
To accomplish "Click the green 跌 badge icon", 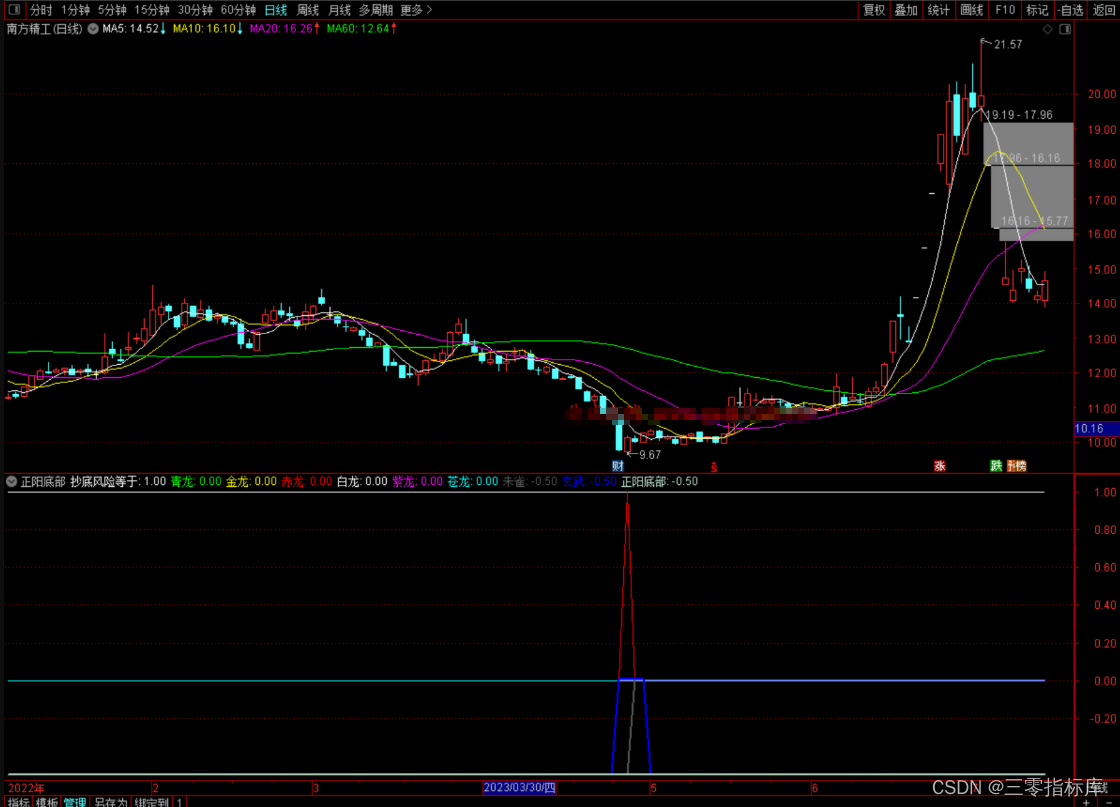I will (x=996, y=466).
